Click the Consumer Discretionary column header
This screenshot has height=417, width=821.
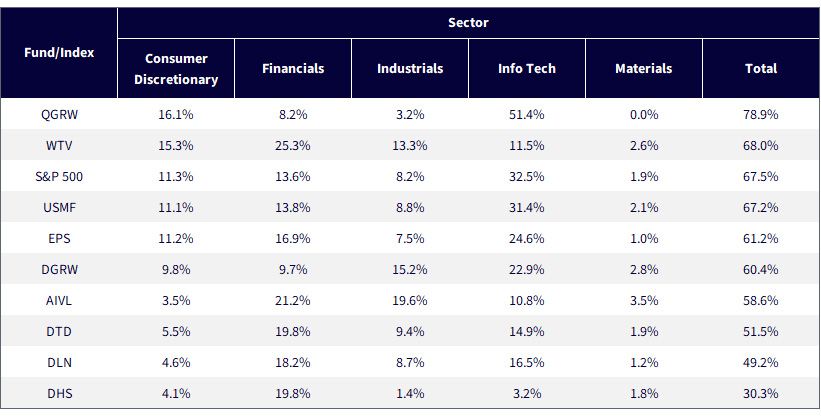[176, 69]
